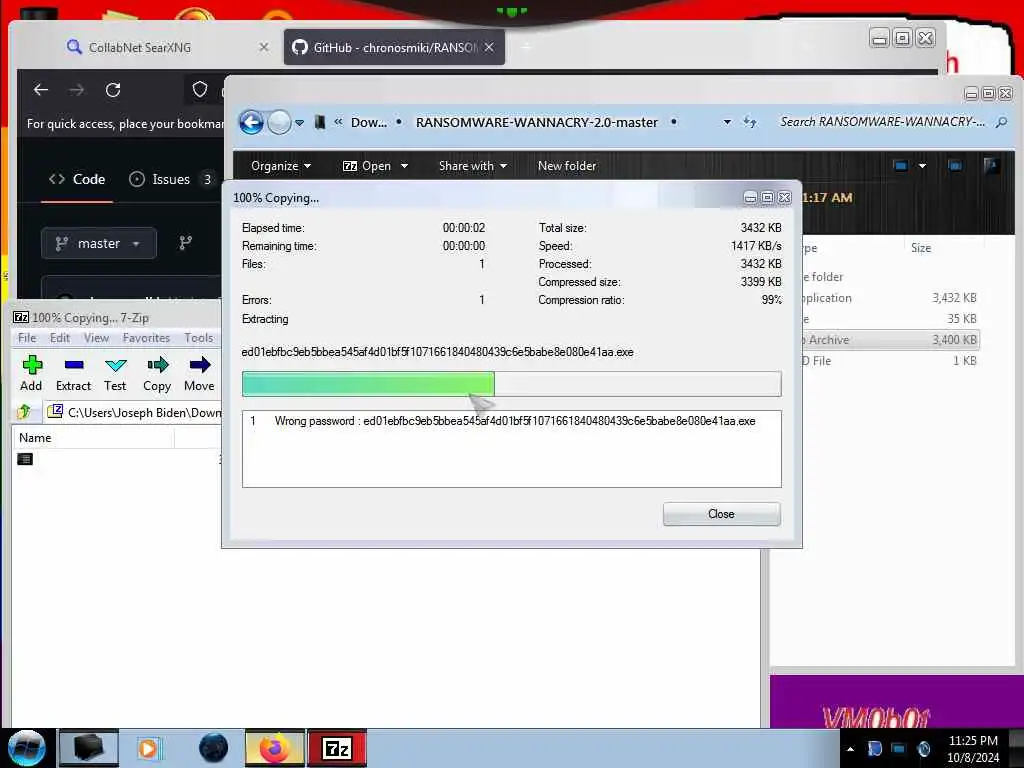Open the 7-Zip Favorites menu
The width and height of the screenshot is (1024, 768).
pyautogui.click(x=146, y=338)
